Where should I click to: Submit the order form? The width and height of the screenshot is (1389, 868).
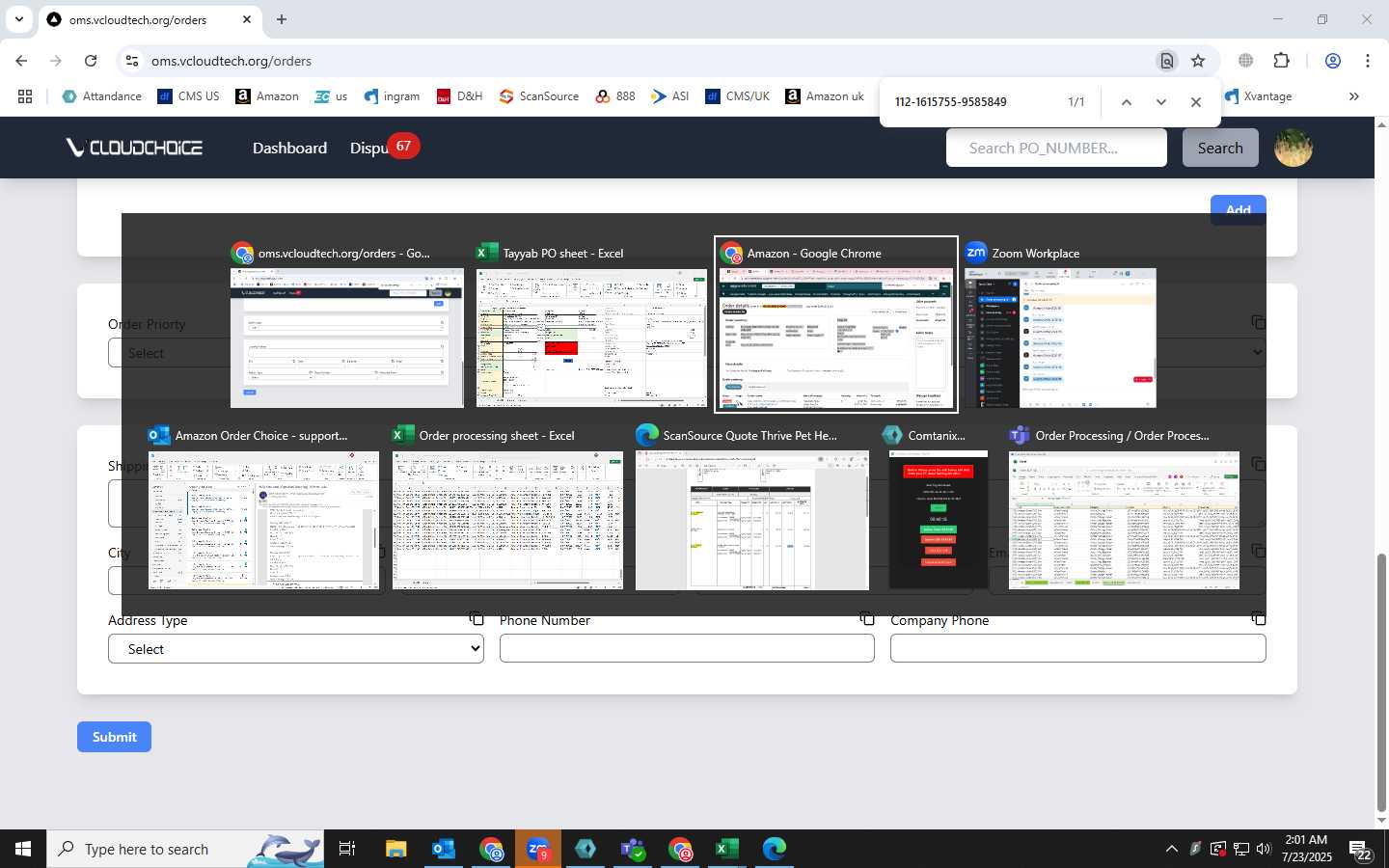point(114,737)
